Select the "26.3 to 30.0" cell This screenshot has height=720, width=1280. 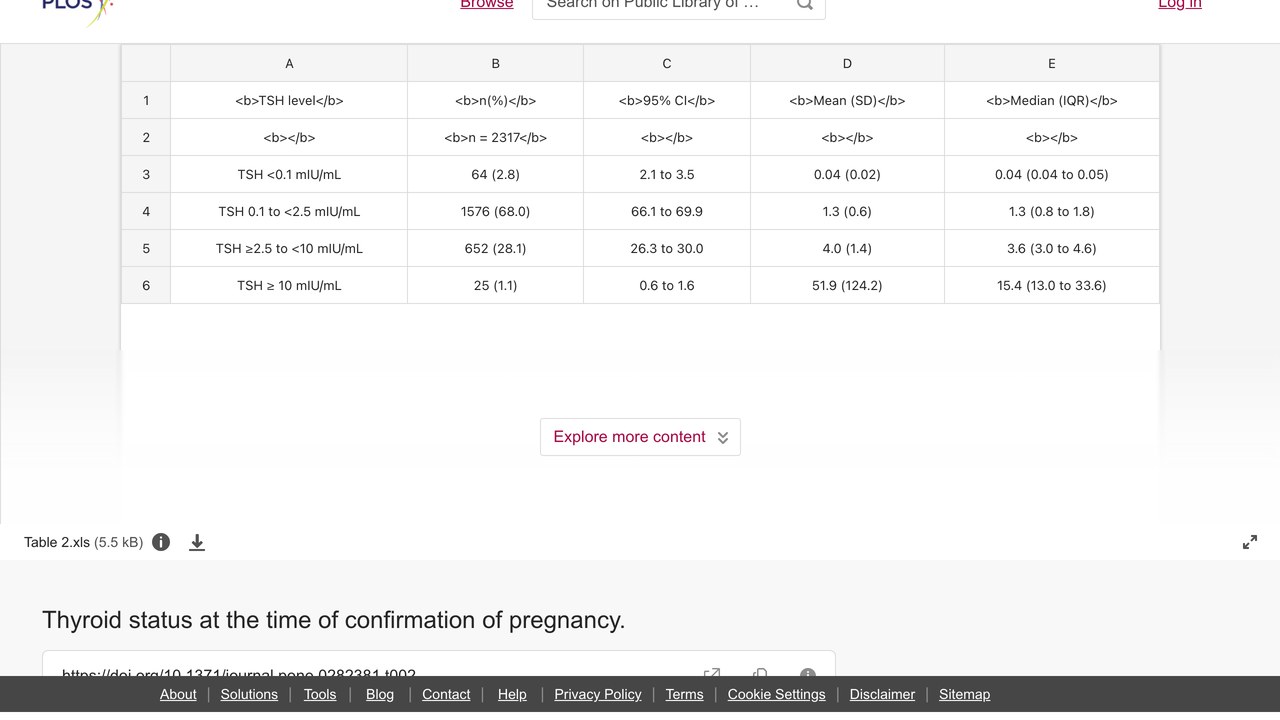667,248
